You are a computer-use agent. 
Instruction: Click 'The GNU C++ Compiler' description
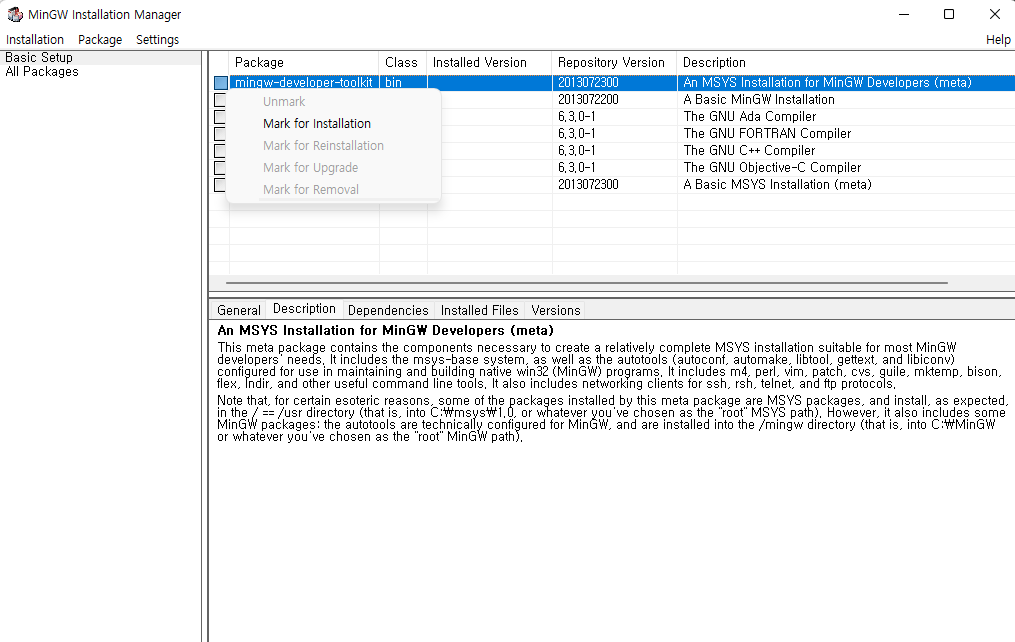(x=749, y=150)
